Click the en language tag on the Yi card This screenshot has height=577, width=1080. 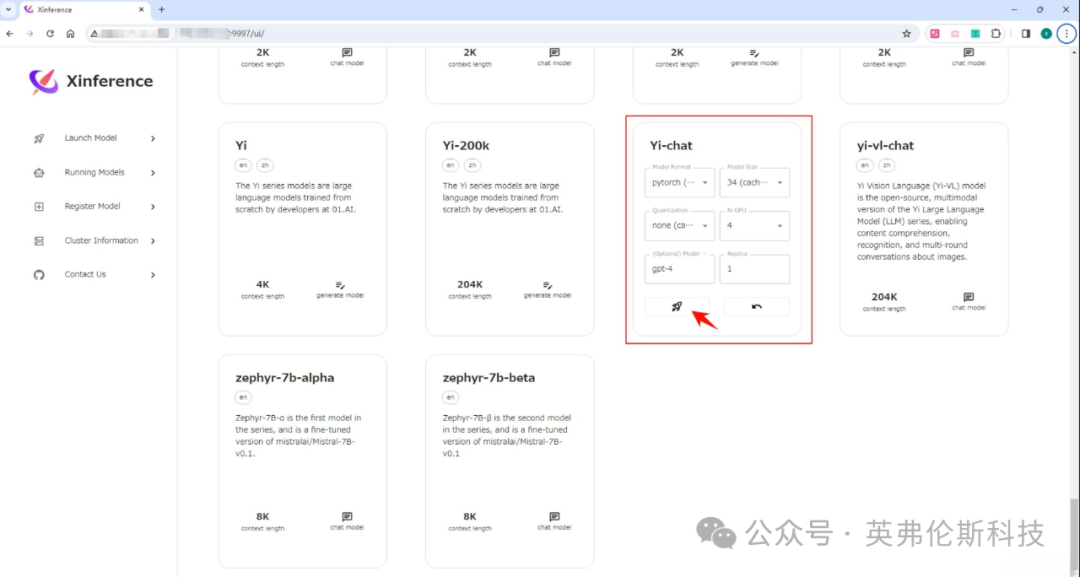tap(243, 165)
